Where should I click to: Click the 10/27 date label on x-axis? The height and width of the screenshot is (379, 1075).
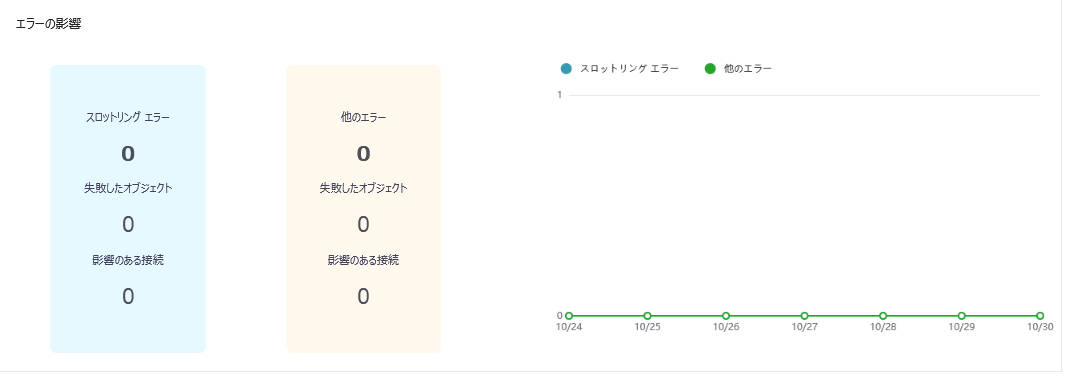pos(804,328)
